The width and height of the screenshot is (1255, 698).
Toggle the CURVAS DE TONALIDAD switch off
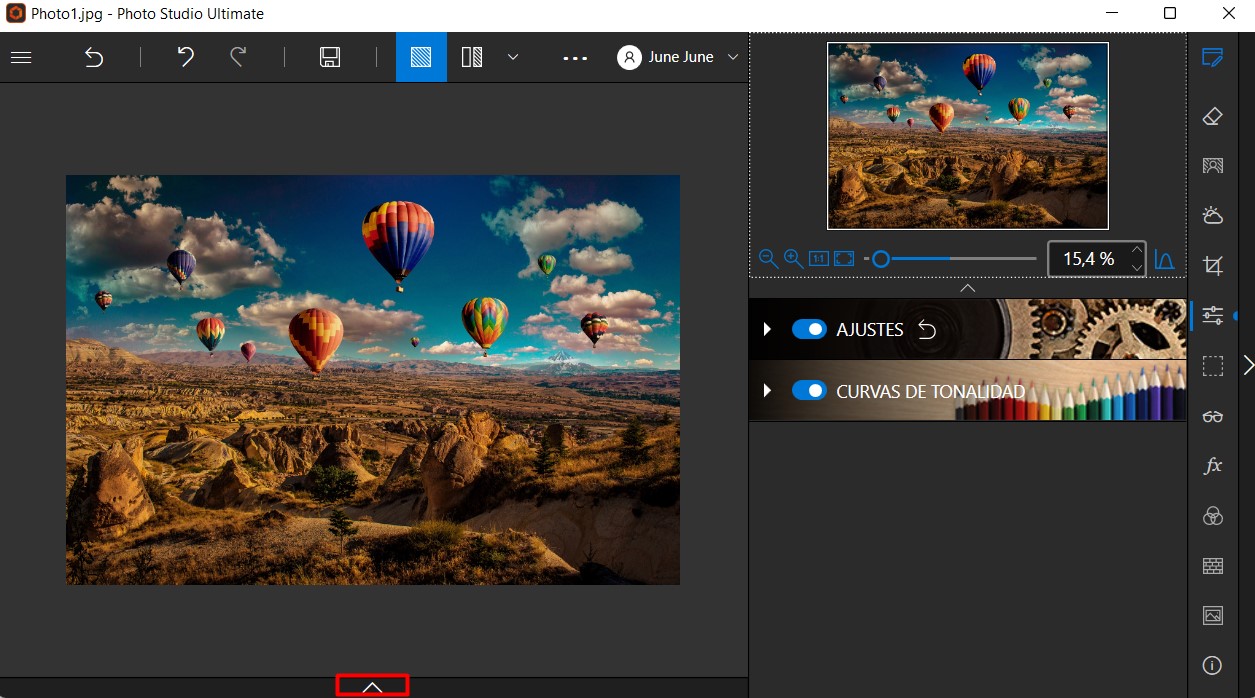(809, 390)
